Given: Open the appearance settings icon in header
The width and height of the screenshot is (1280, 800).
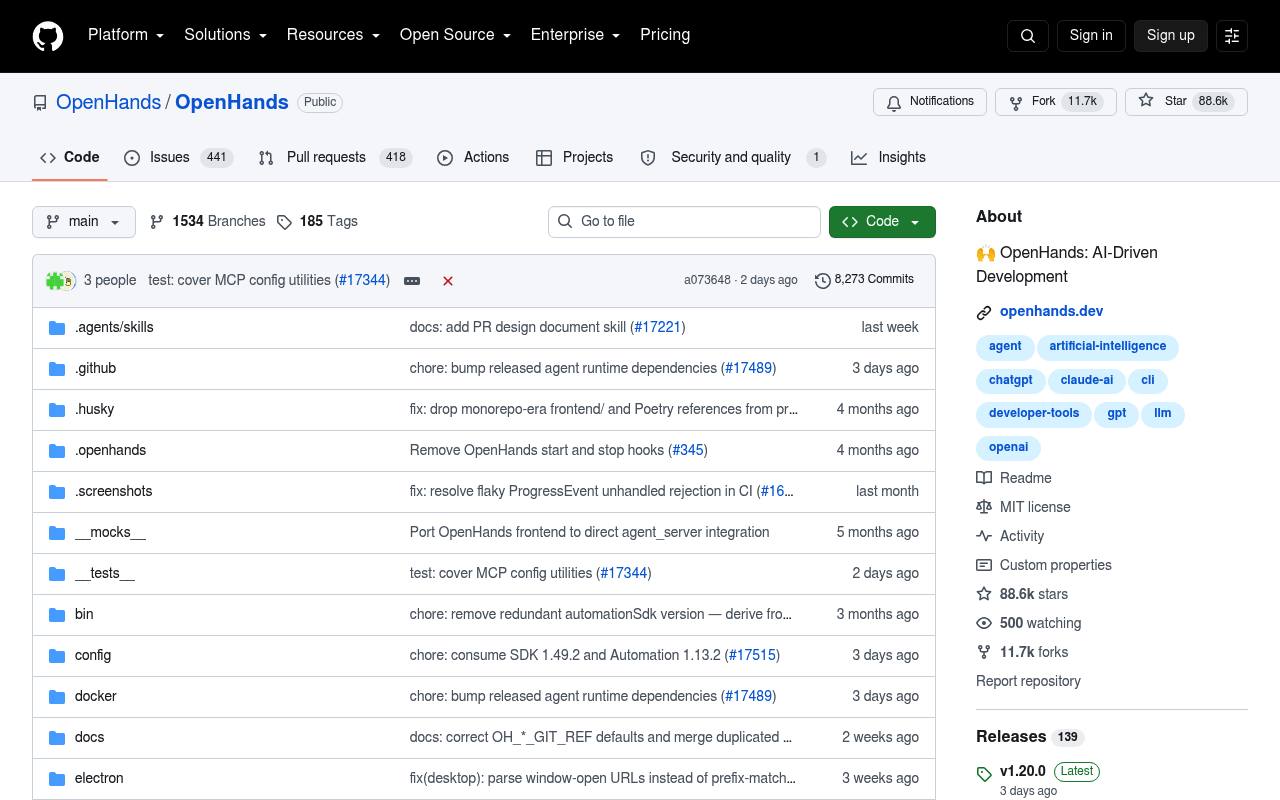Looking at the screenshot, I should [1232, 36].
